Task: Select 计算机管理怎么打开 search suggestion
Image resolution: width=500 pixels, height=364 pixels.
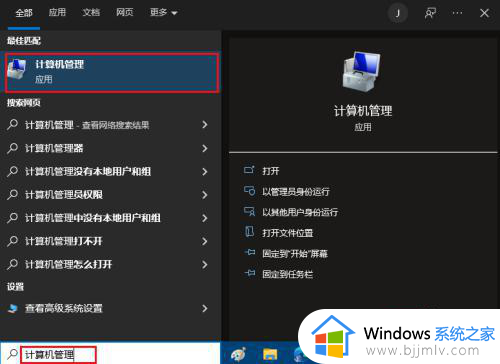Action: (68, 264)
